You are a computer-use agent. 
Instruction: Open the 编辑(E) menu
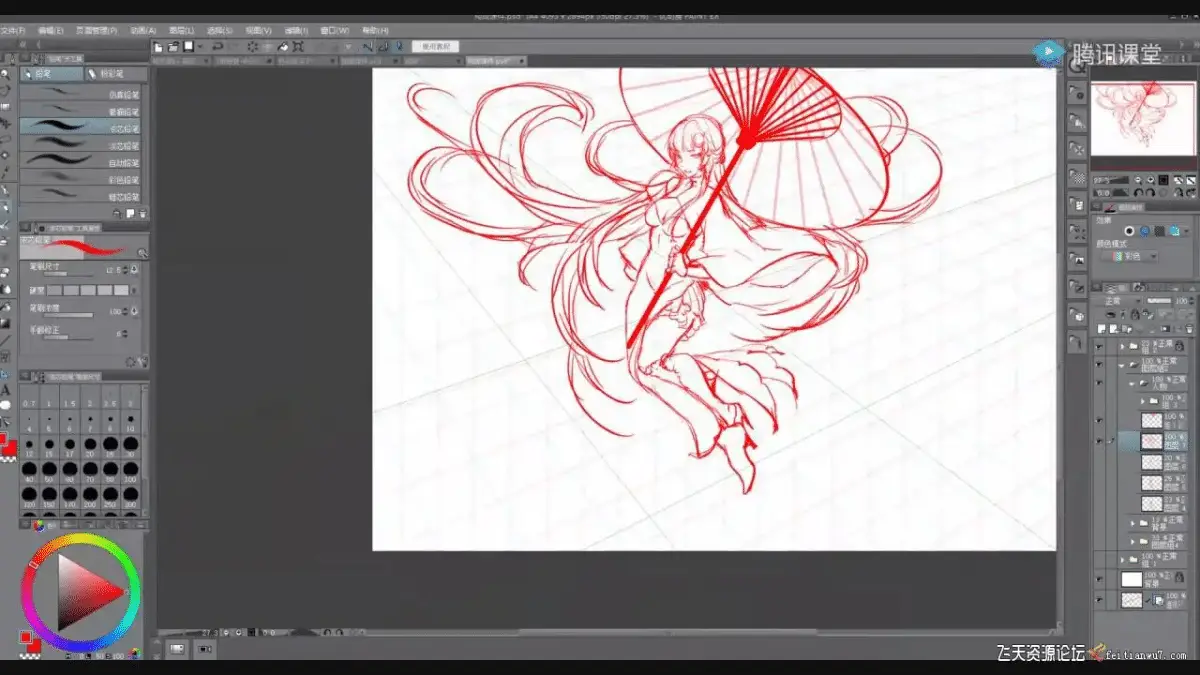50,30
